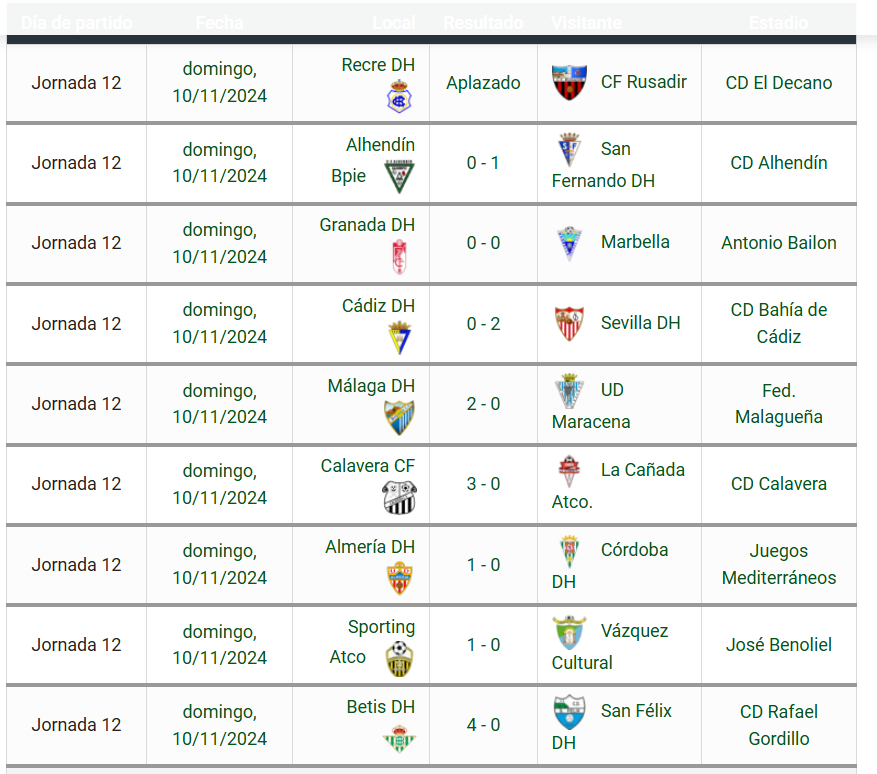Open the Juegos Mediterráneos stadium link
This screenshot has height=774, width=877.
[779, 564]
